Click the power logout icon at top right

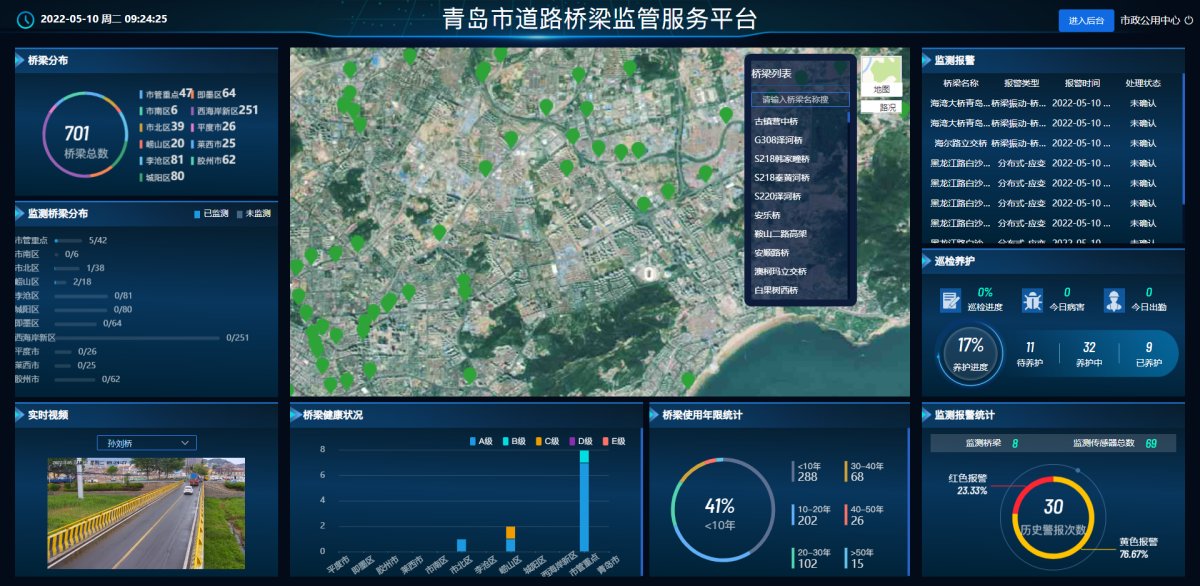tap(1188, 20)
